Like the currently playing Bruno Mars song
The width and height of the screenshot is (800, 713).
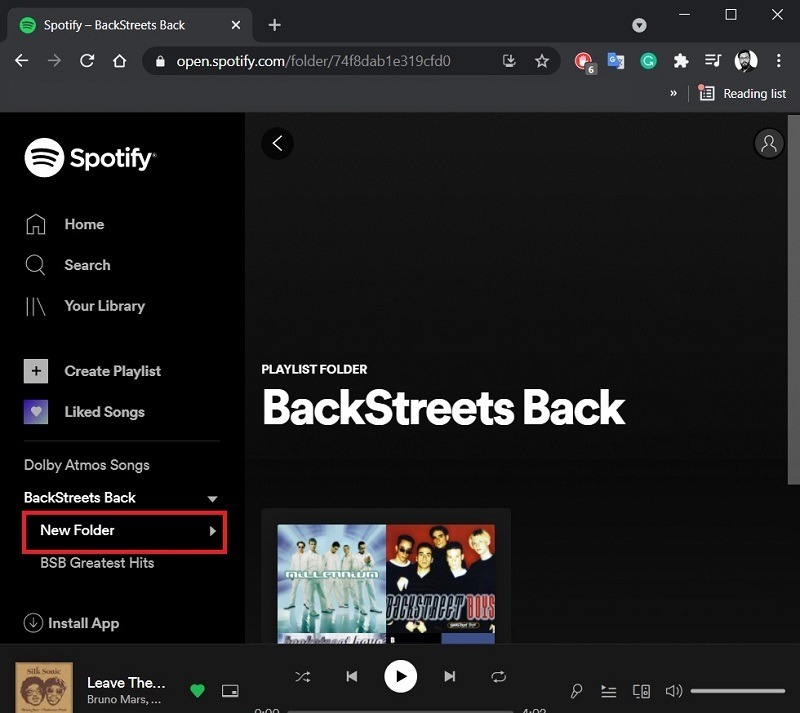pos(197,691)
